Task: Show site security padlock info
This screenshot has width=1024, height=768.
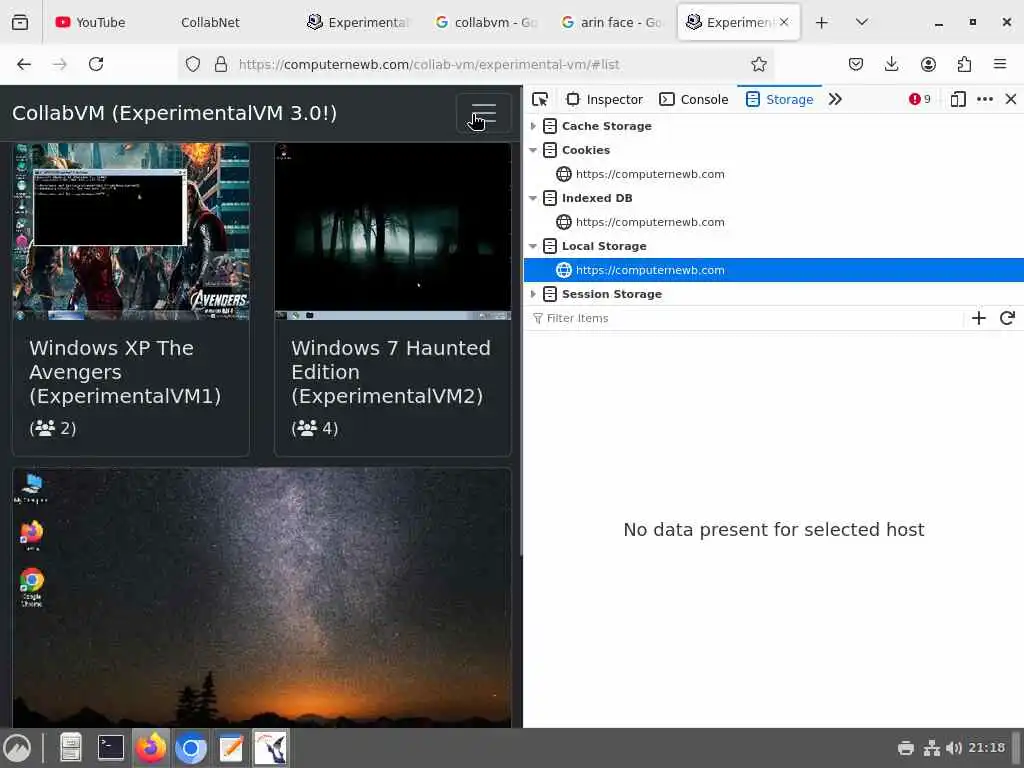Action: [x=221, y=64]
